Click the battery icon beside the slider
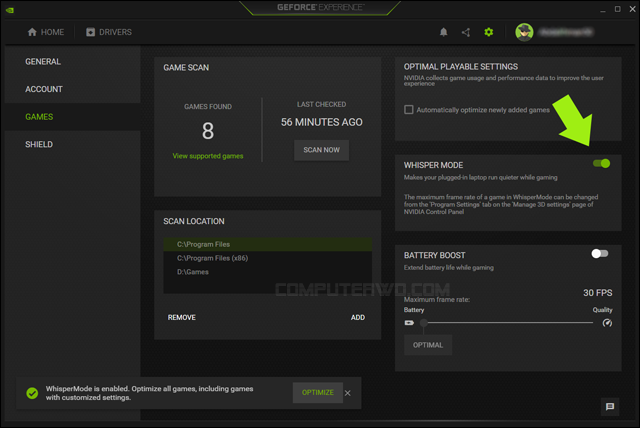The width and height of the screenshot is (640, 428). [409, 323]
